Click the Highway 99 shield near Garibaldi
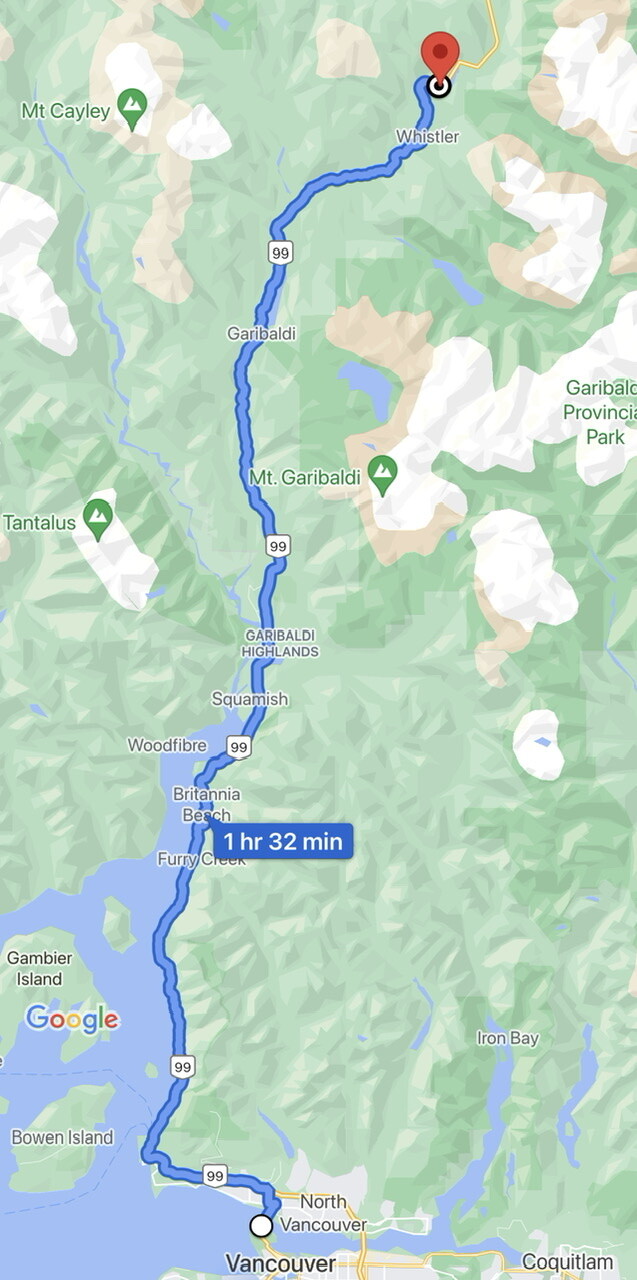The image size is (637, 1280). (x=281, y=253)
